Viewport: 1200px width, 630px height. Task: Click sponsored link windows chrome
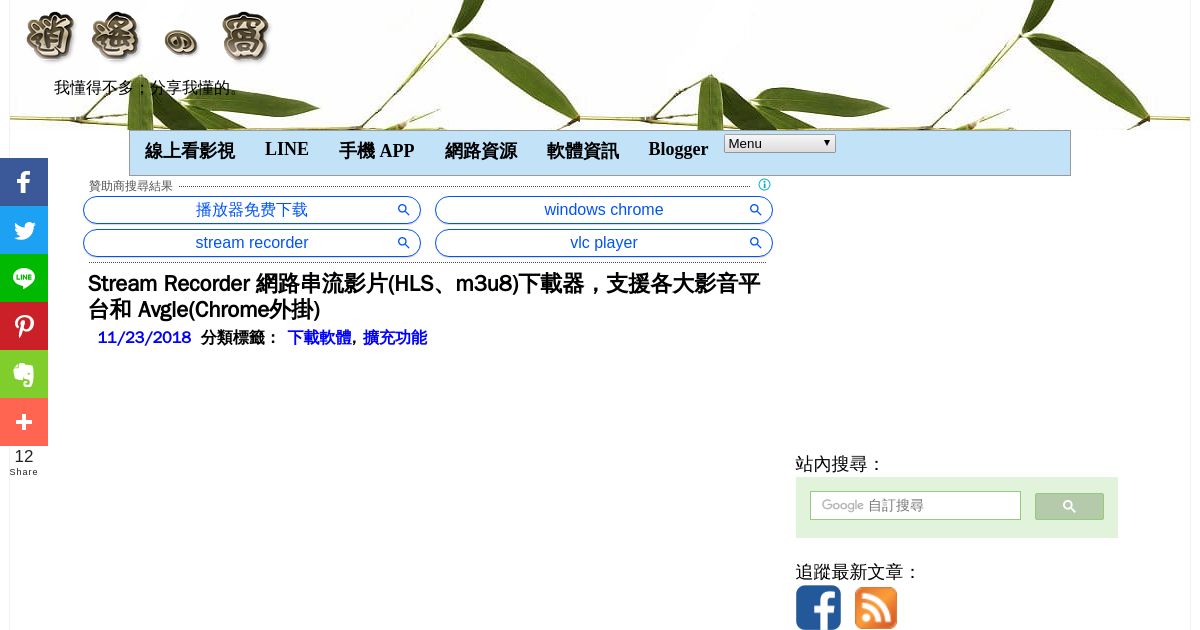point(604,210)
